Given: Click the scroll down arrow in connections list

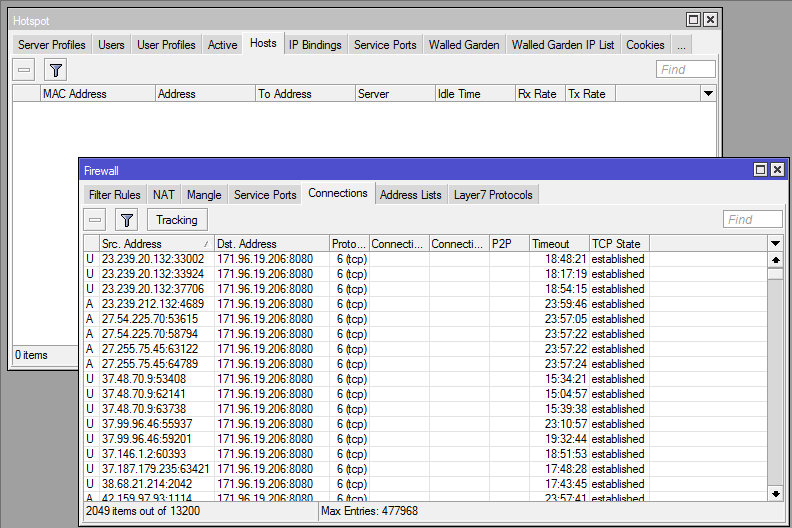Looking at the screenshot, I should pyautogui.click(x=775, y=493).
